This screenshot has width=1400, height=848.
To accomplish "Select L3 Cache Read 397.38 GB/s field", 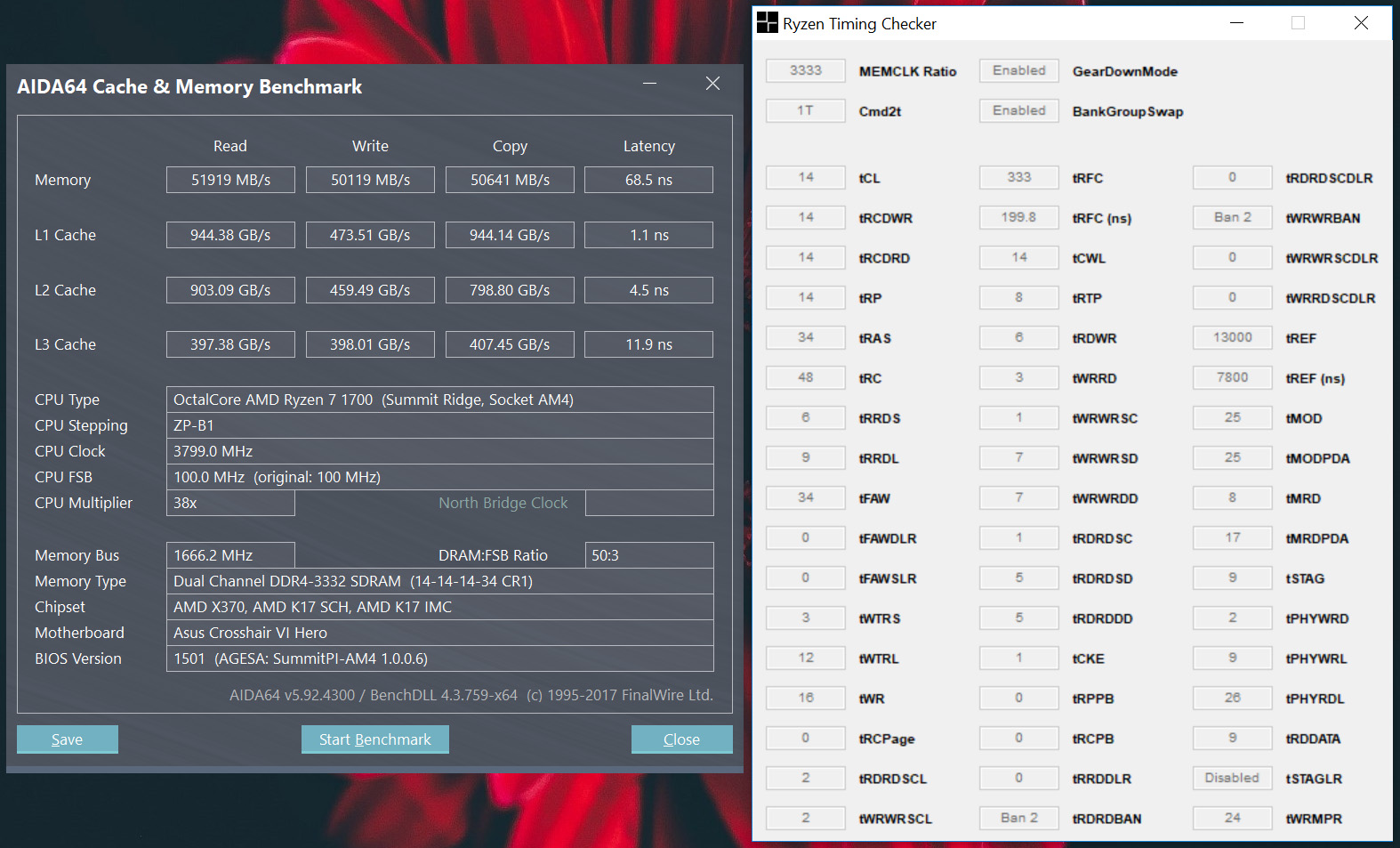I will point(230,344).
